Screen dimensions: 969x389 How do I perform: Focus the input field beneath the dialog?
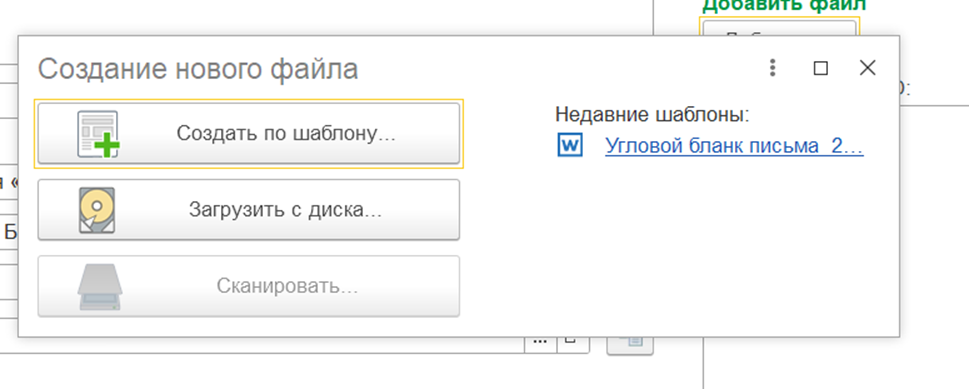(x=262, y=345)
